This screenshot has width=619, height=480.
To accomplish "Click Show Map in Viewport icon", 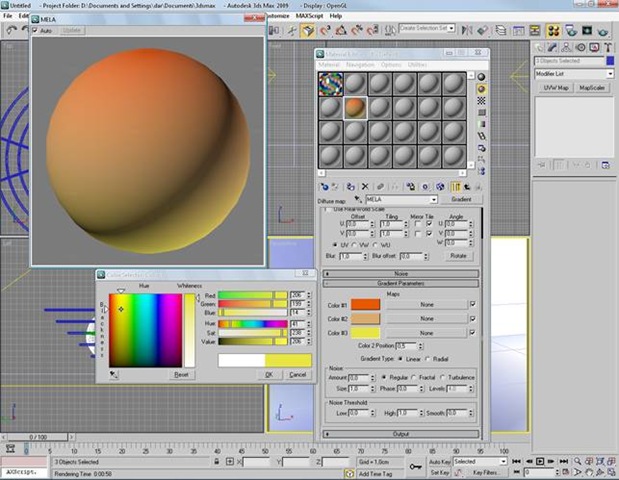I will (439, 186).
